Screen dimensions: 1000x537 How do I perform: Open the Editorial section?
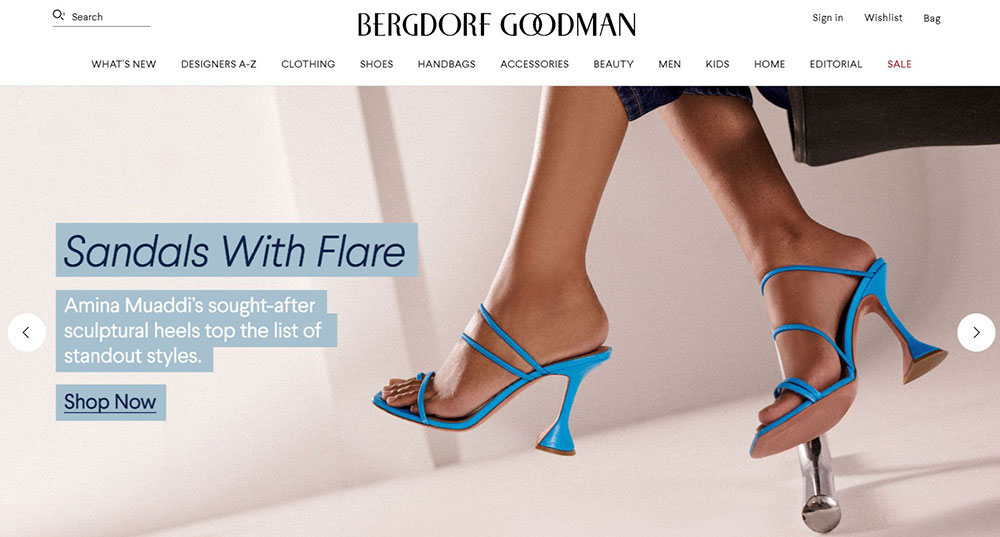(835, 64)
